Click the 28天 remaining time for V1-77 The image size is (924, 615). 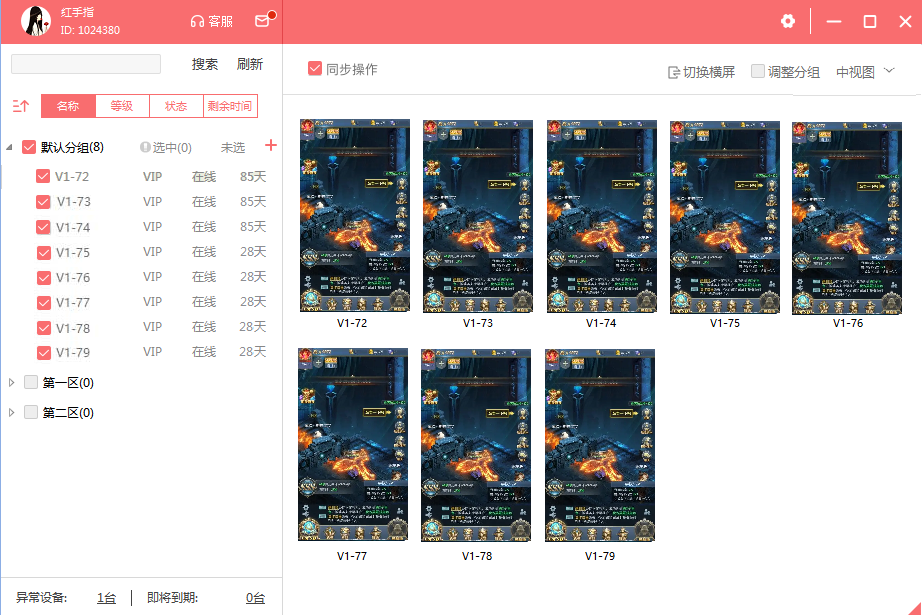click(253, 302)
